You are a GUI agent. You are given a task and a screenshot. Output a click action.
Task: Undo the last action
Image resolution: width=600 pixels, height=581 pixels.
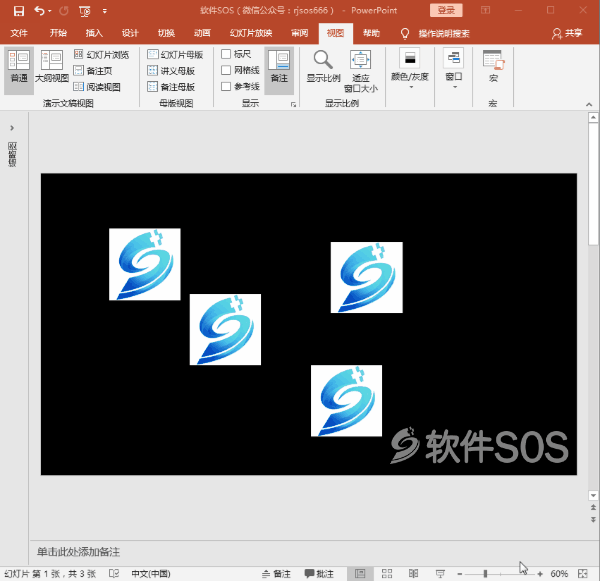39,11
